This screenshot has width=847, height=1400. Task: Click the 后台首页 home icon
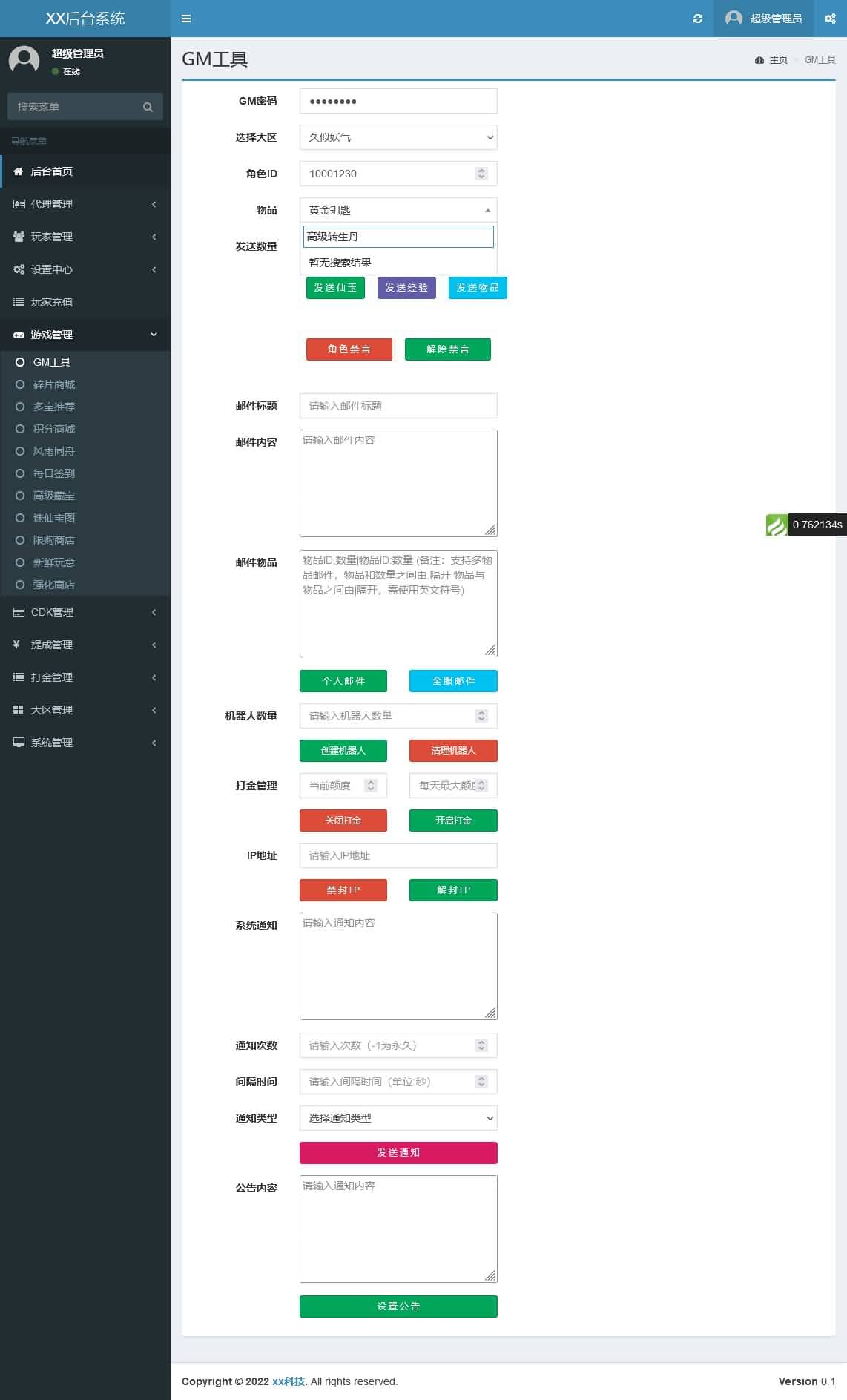tap(19, 171)
